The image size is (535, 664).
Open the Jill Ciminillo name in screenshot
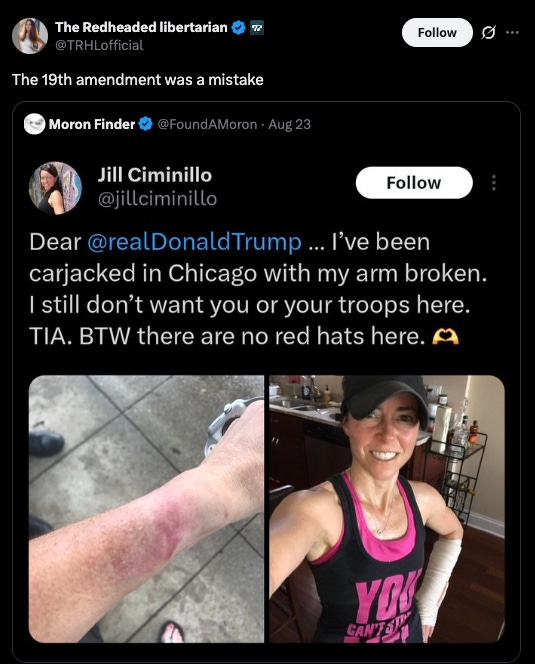click(x=155, y=175)
